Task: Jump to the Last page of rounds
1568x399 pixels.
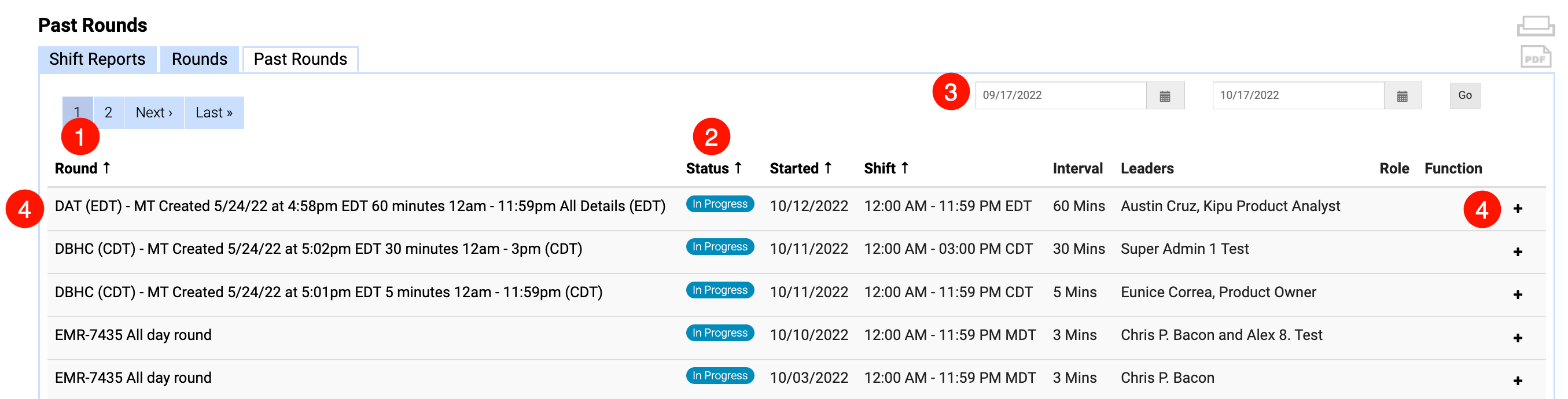Action: point(214,113)
